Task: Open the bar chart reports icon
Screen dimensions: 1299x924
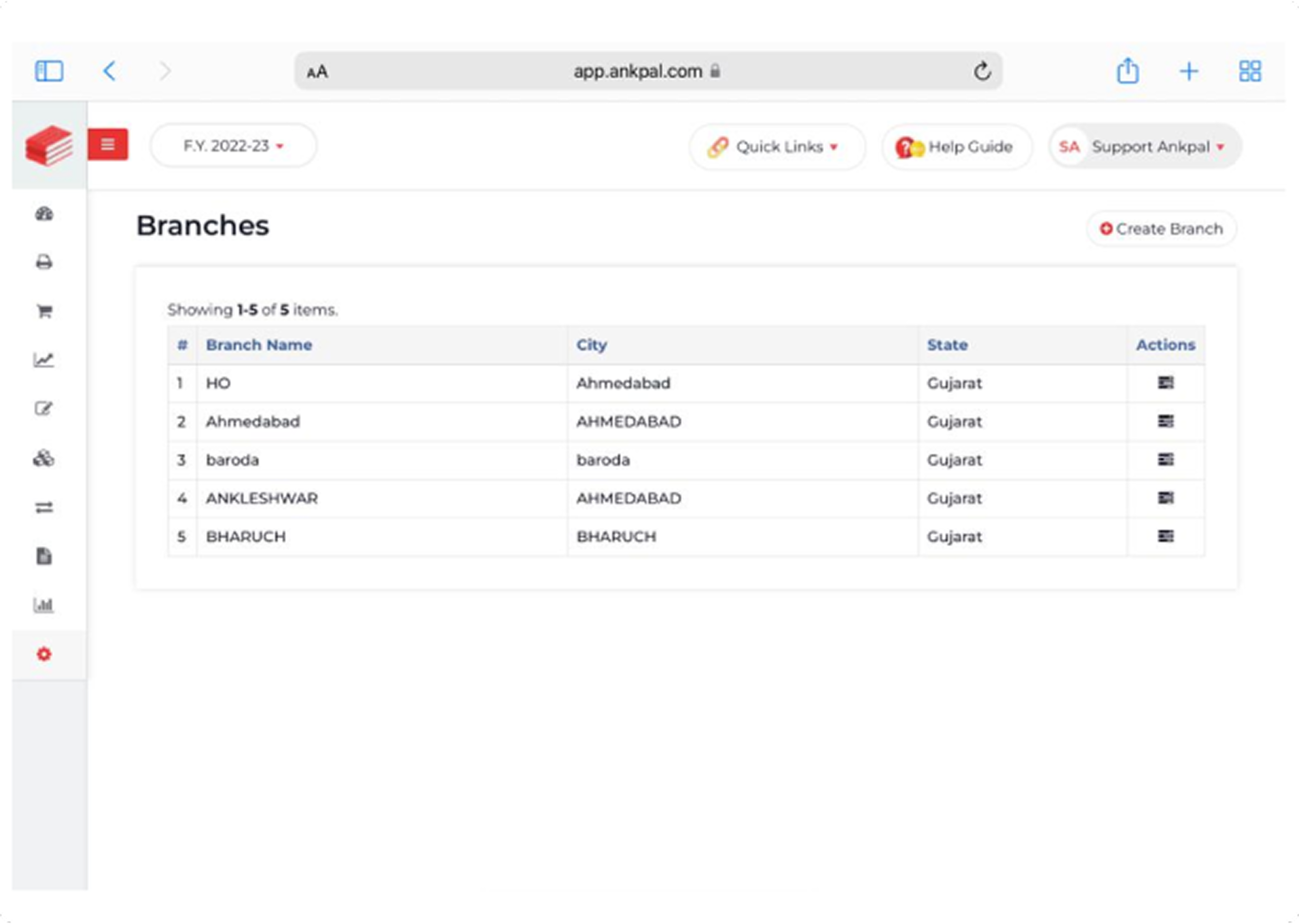Action: 44,605
